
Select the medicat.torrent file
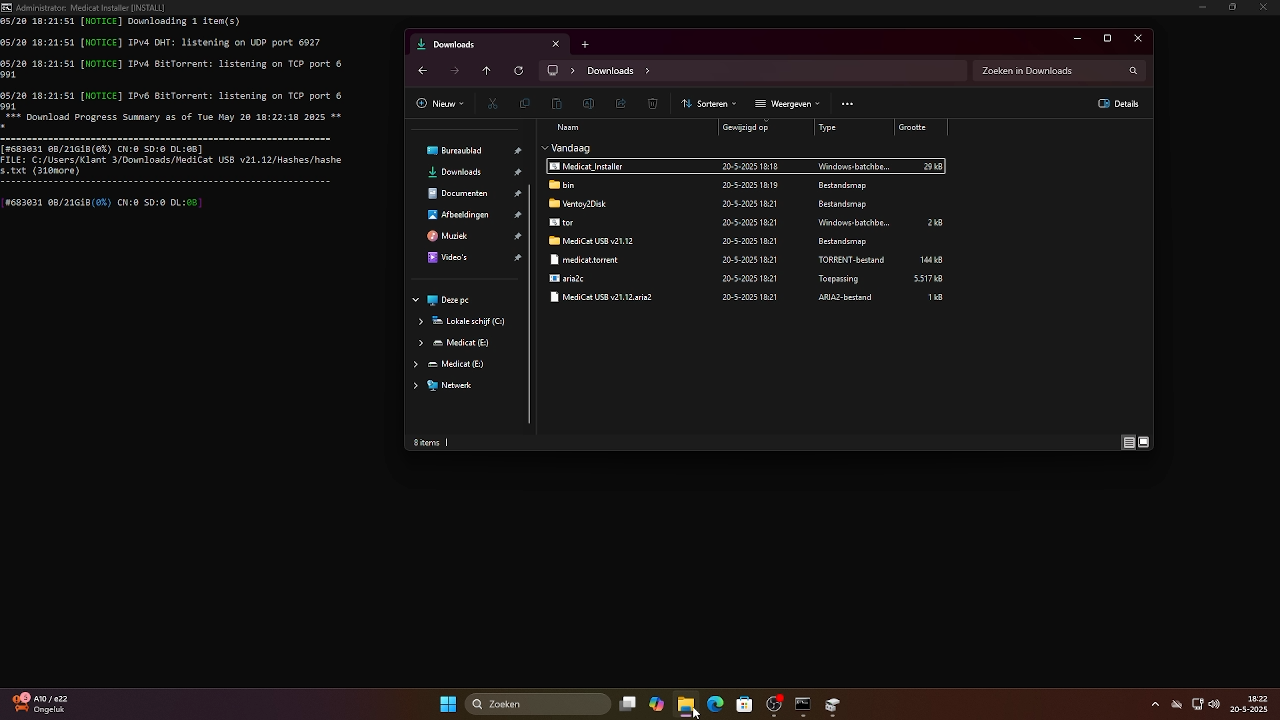[x=745, y=260]
